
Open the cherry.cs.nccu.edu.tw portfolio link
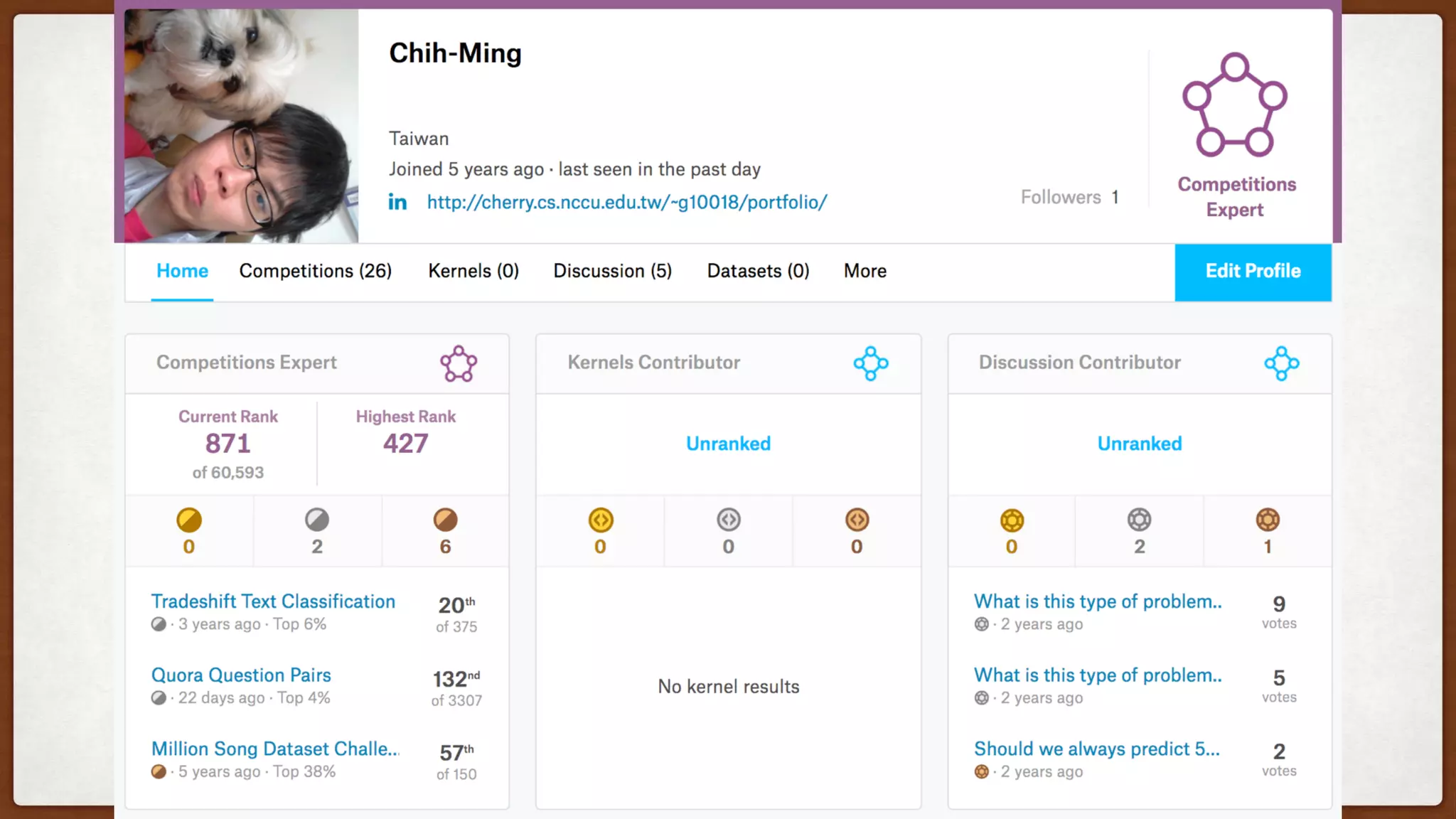coord(626,203)
